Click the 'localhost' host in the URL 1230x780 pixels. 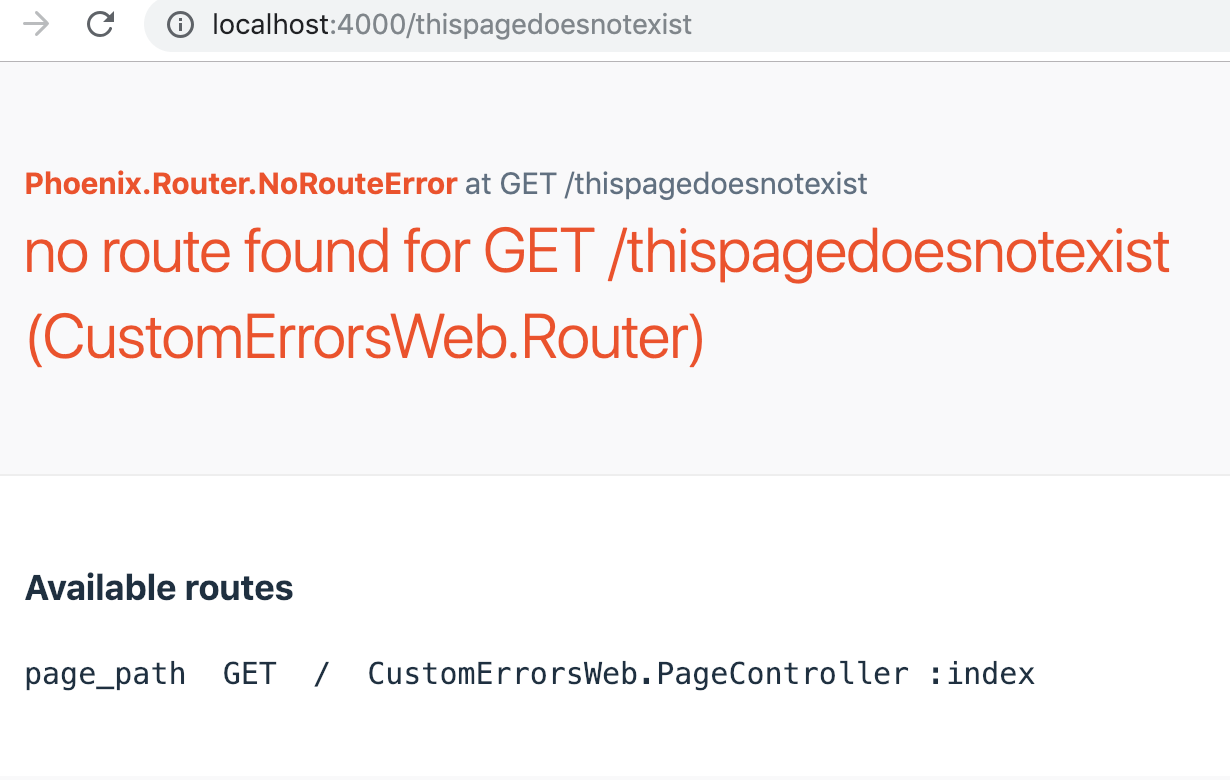[271, 24]
